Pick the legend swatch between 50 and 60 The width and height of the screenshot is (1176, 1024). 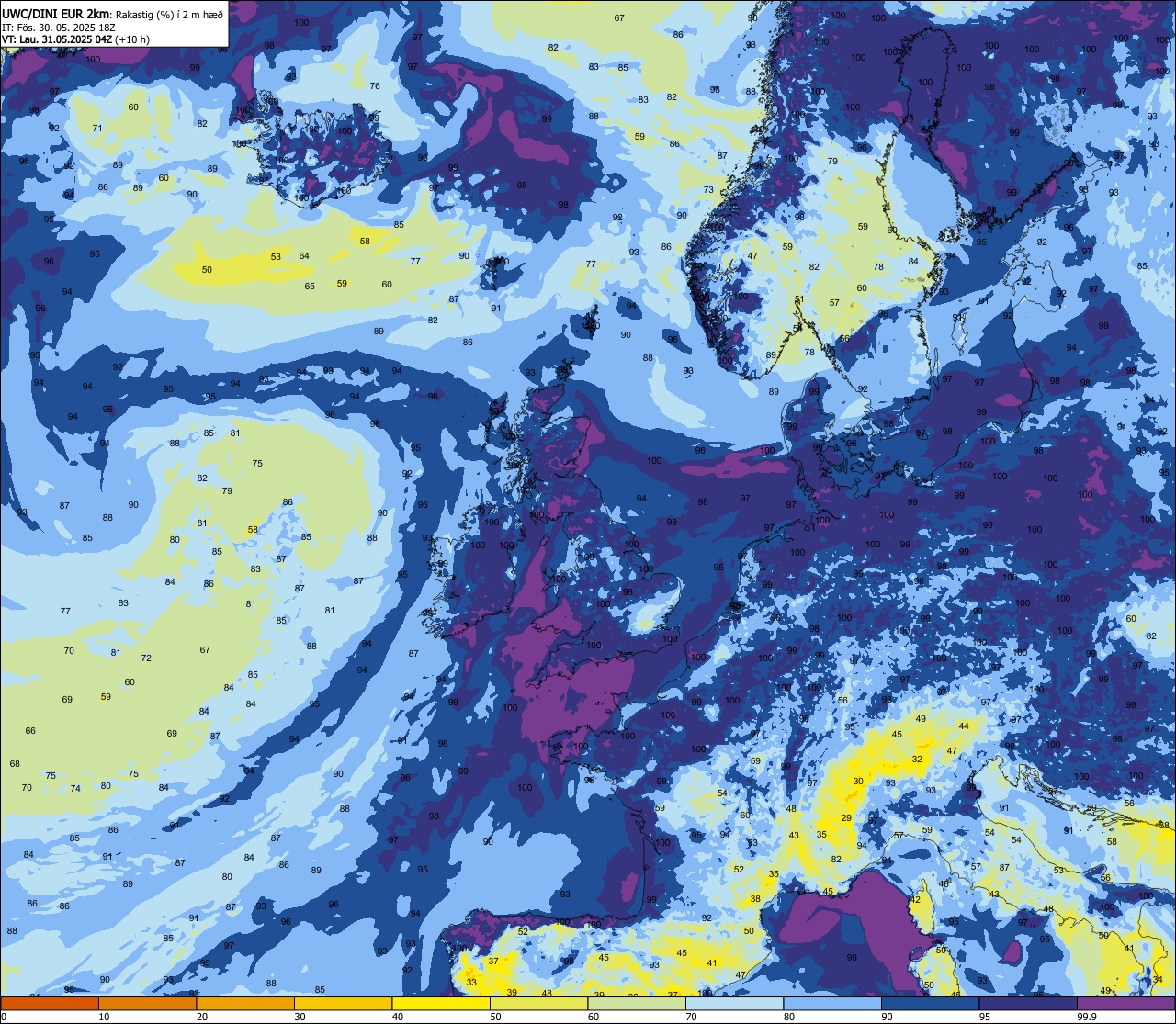pos(538,1004)
